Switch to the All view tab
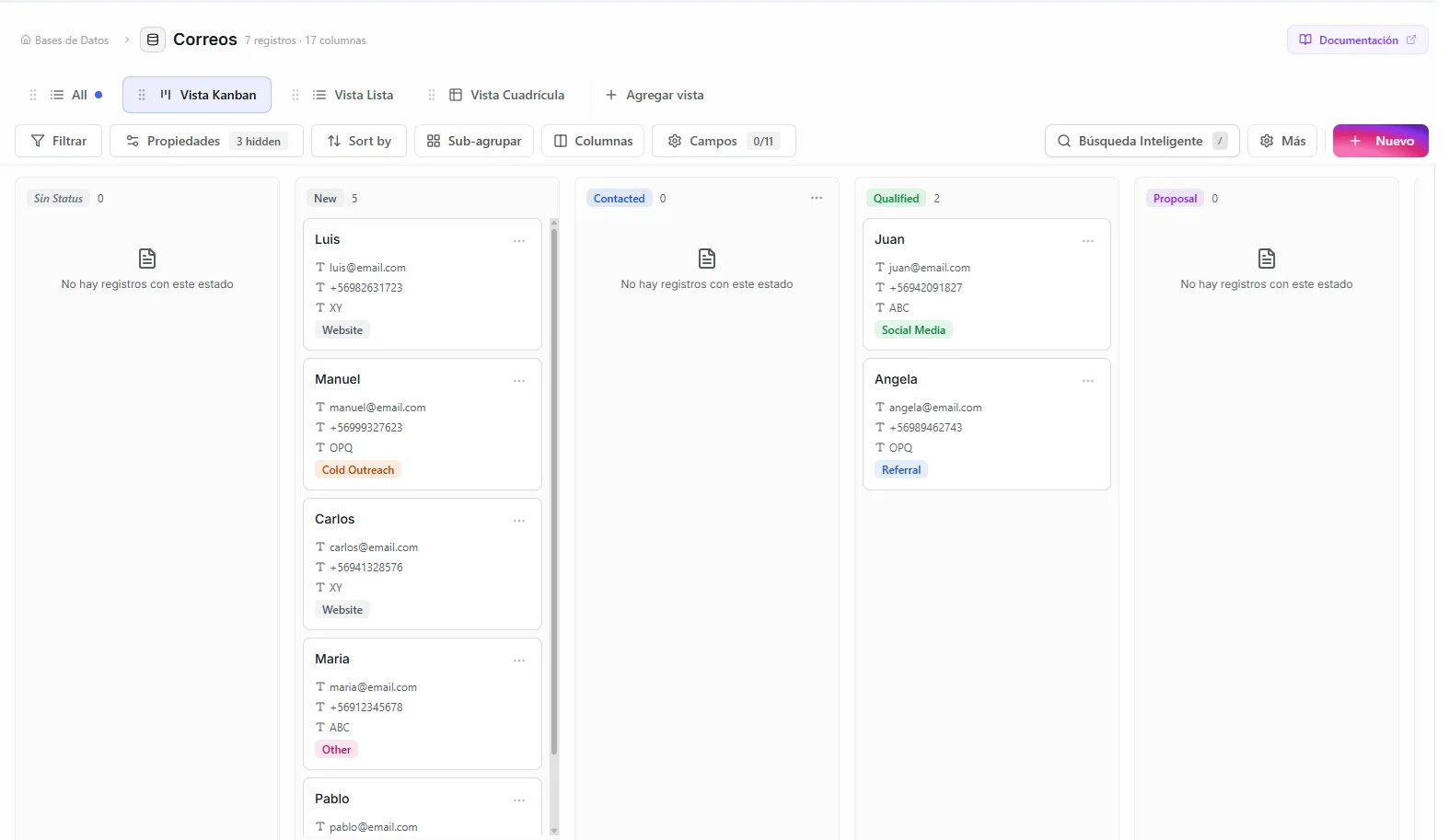Image resolution: width=1449 pixels, height=840 pixels. [x=76, y=95]
